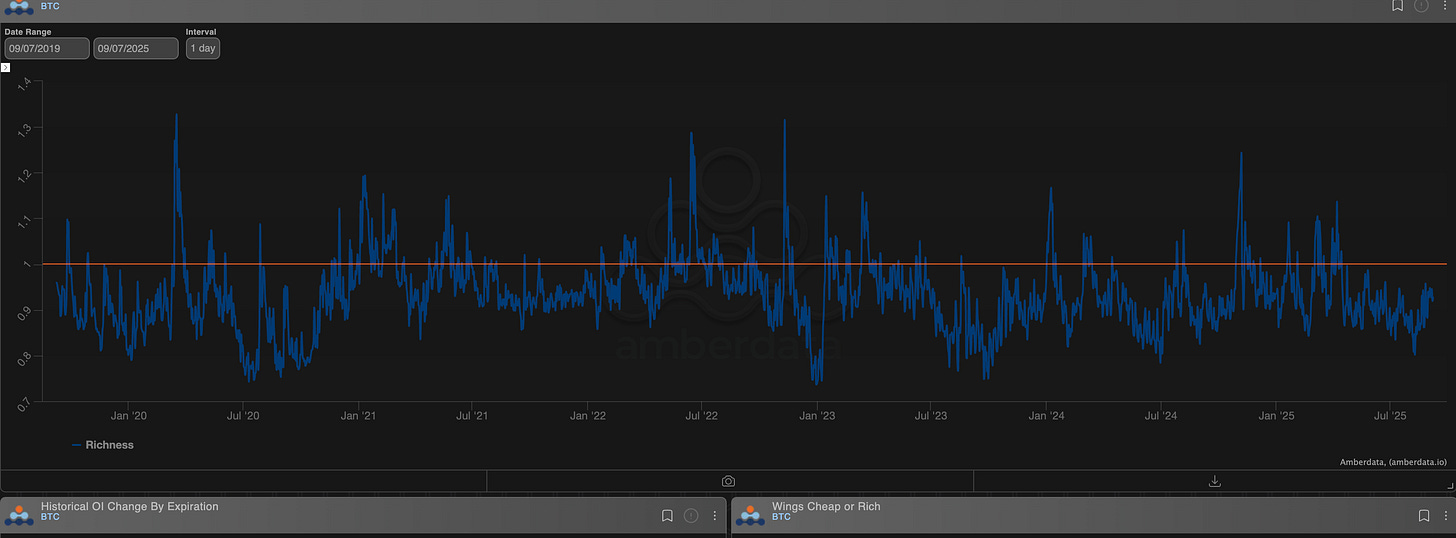The width and height of the screenshot is (1456, 538).
Task: Bookmark Historical OI Change By Expiration panel
Action: [x=667, y=516]
